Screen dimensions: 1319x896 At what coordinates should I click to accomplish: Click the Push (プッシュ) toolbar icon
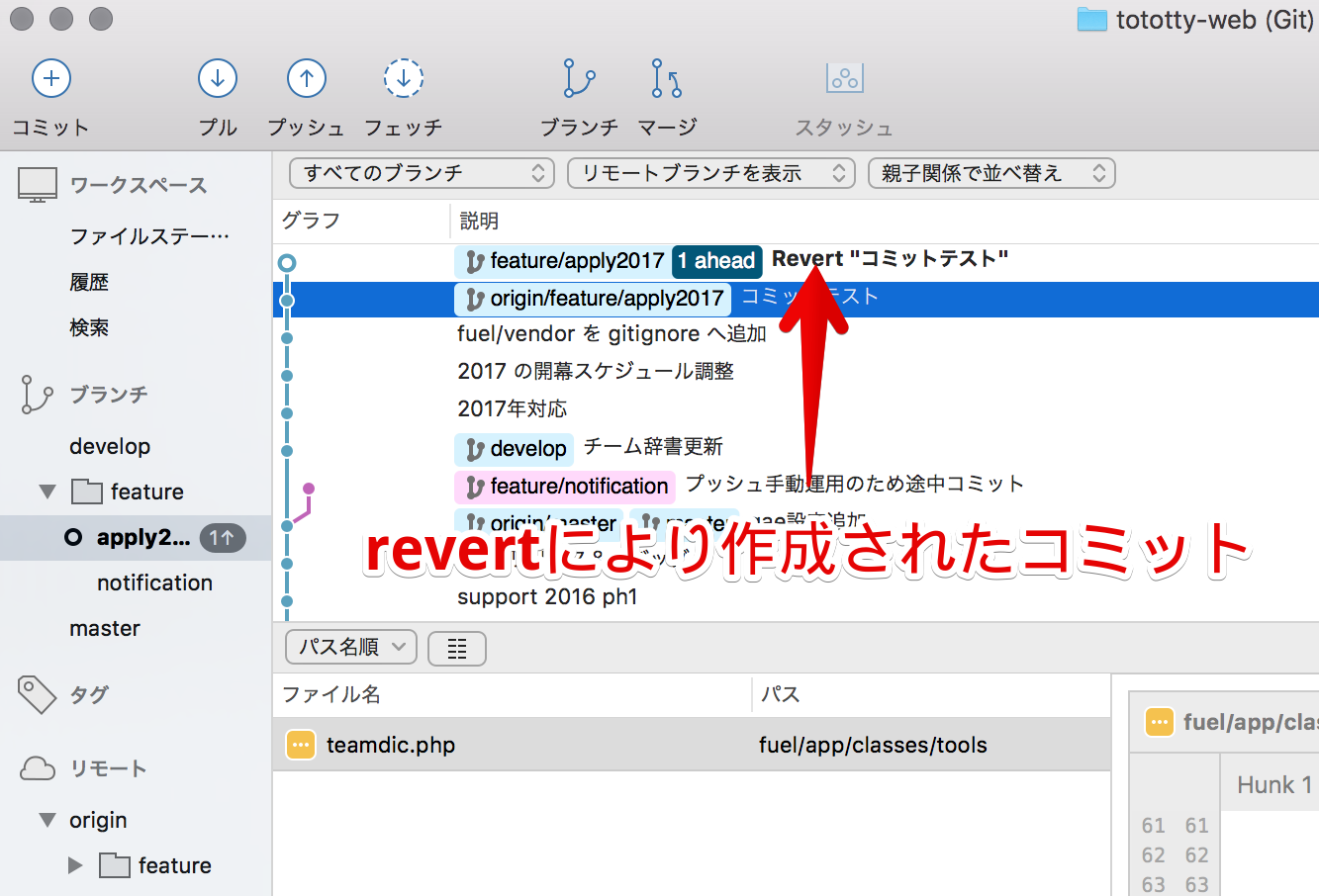(x=307, y=78)
